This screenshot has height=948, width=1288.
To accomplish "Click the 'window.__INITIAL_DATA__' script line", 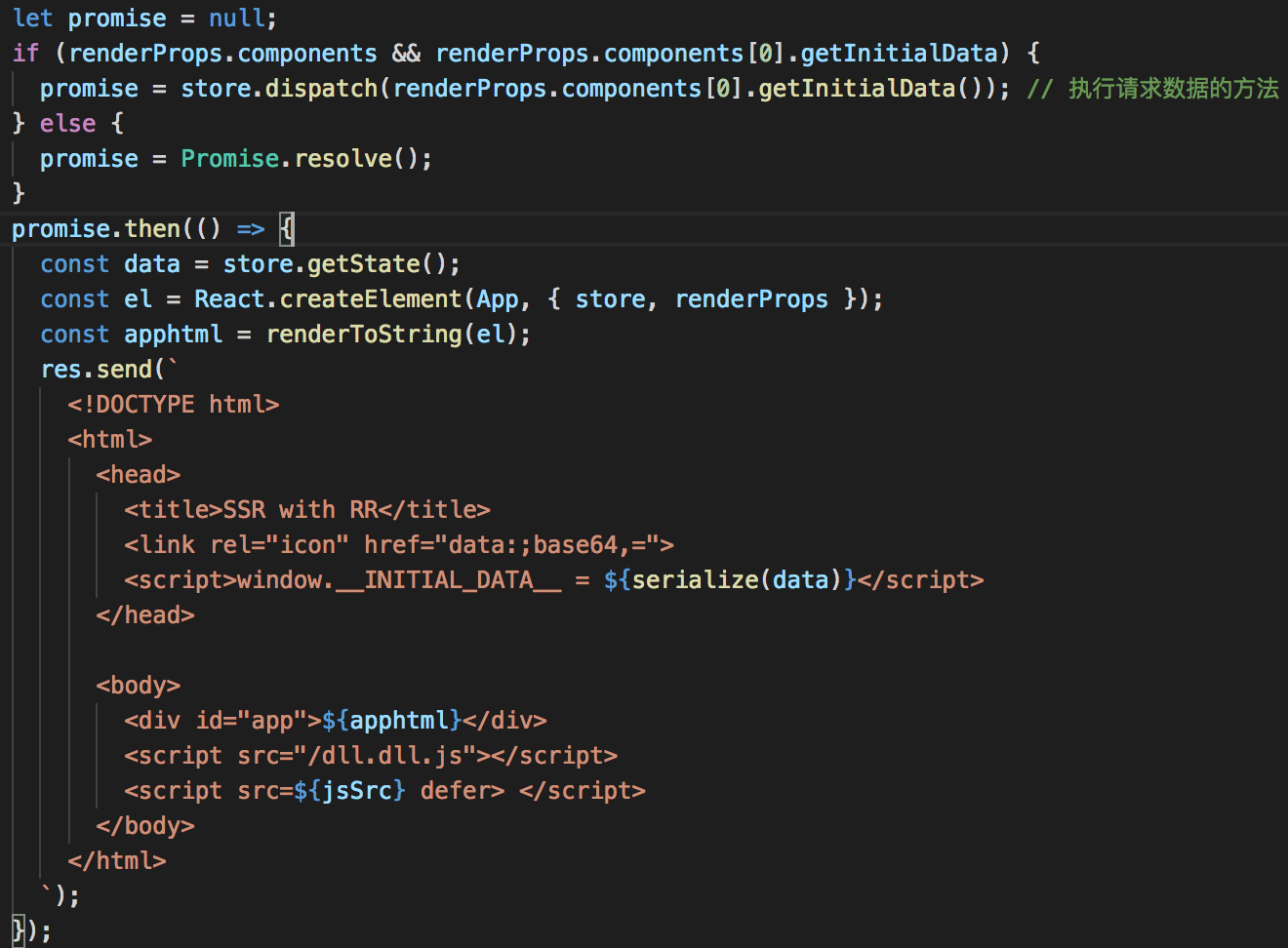I will (554, 580).
